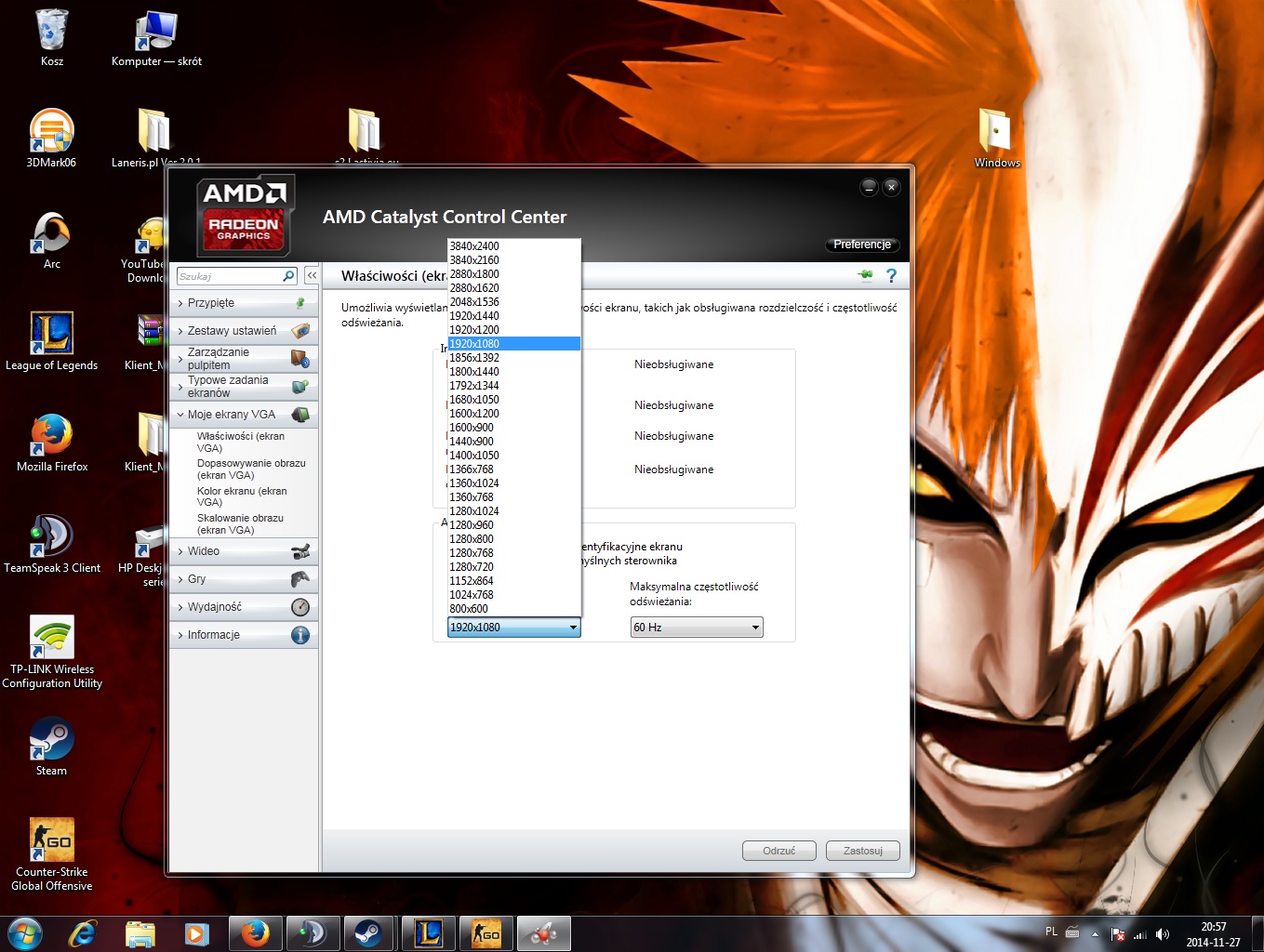Select the Arc desktop shortcut
This screenshot has width=1264, height=952.
click(52, 241)
